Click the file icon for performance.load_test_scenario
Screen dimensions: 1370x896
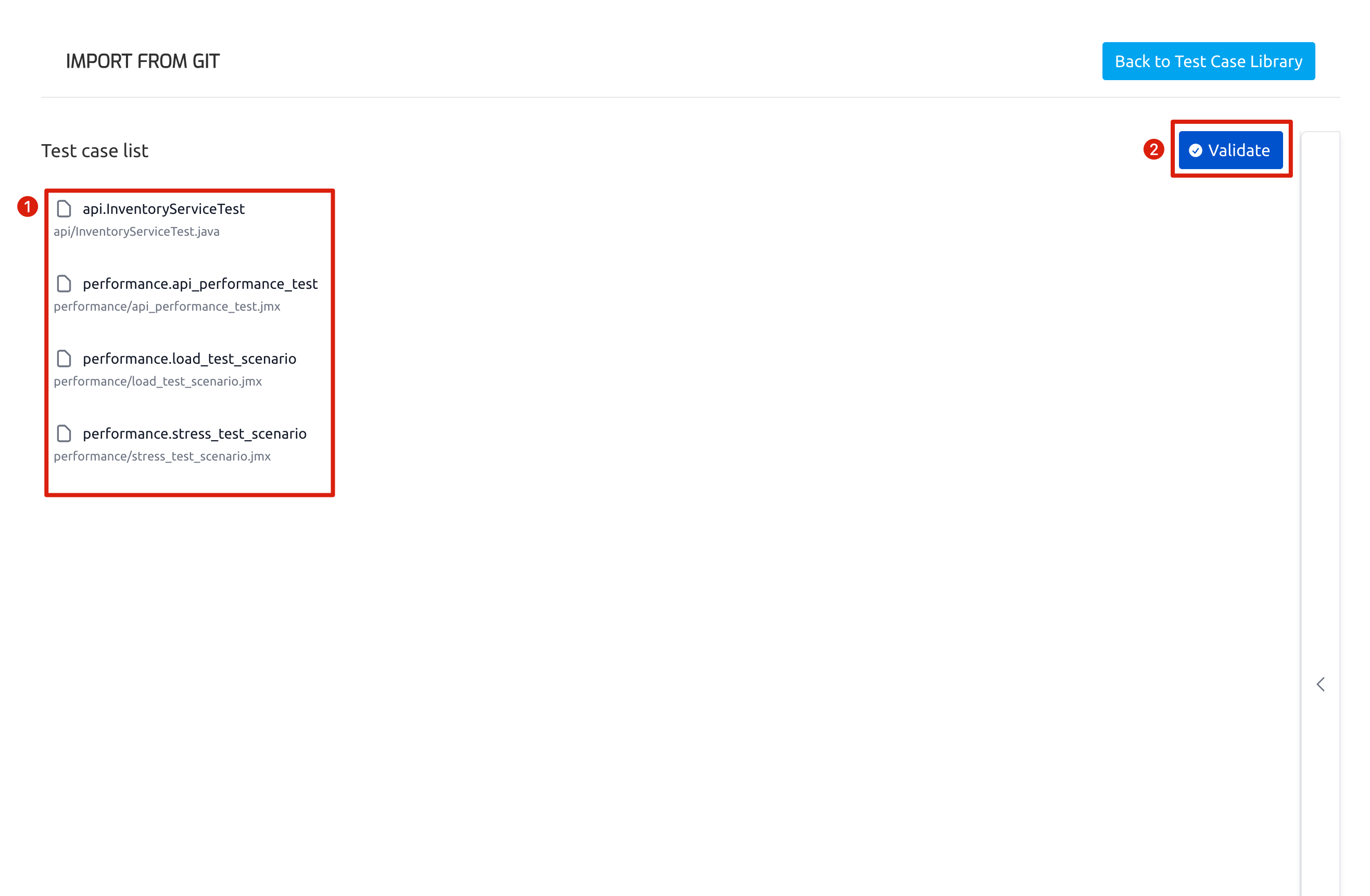tap(64, 358)
